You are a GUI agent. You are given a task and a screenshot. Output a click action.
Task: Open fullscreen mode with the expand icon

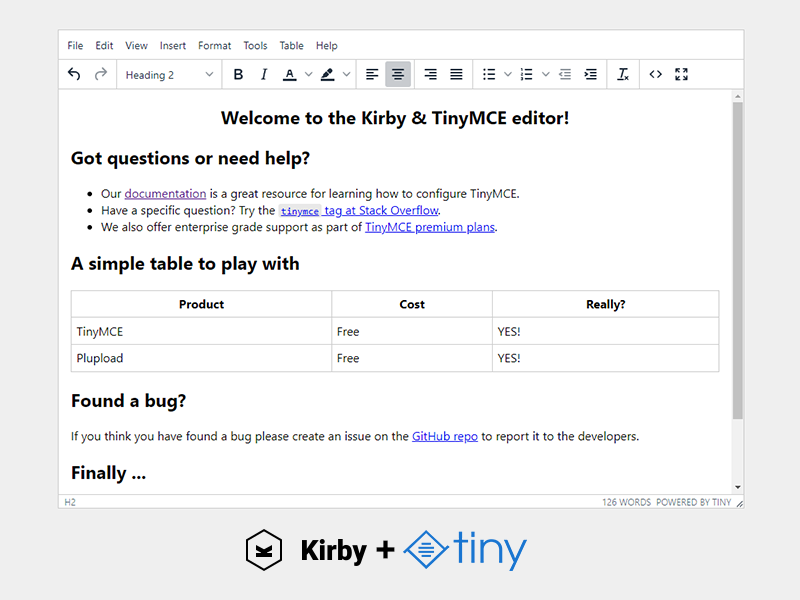pyautogui.click(x=682, y=74)
